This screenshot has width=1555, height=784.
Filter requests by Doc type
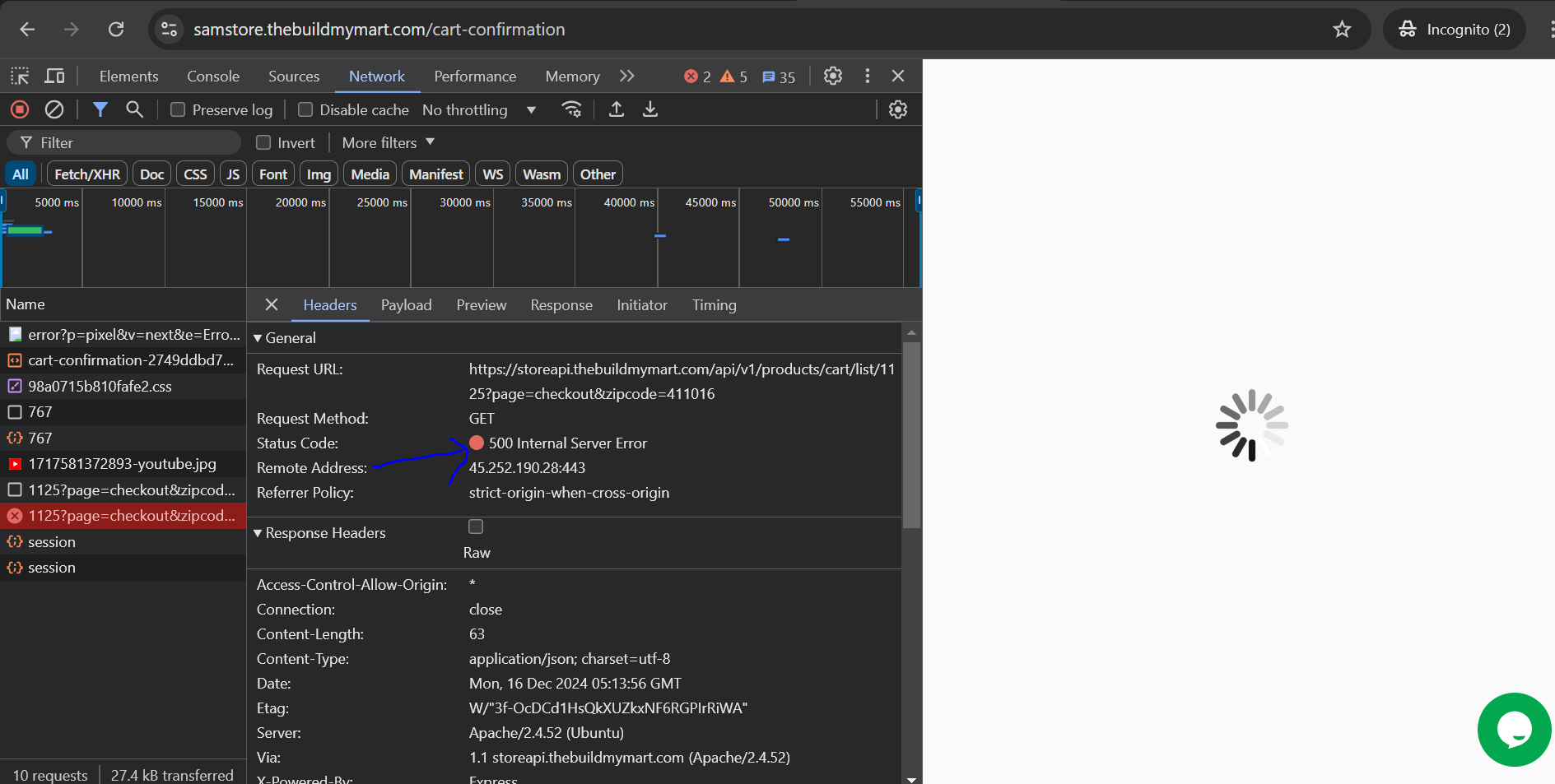(x=152, y=174)
